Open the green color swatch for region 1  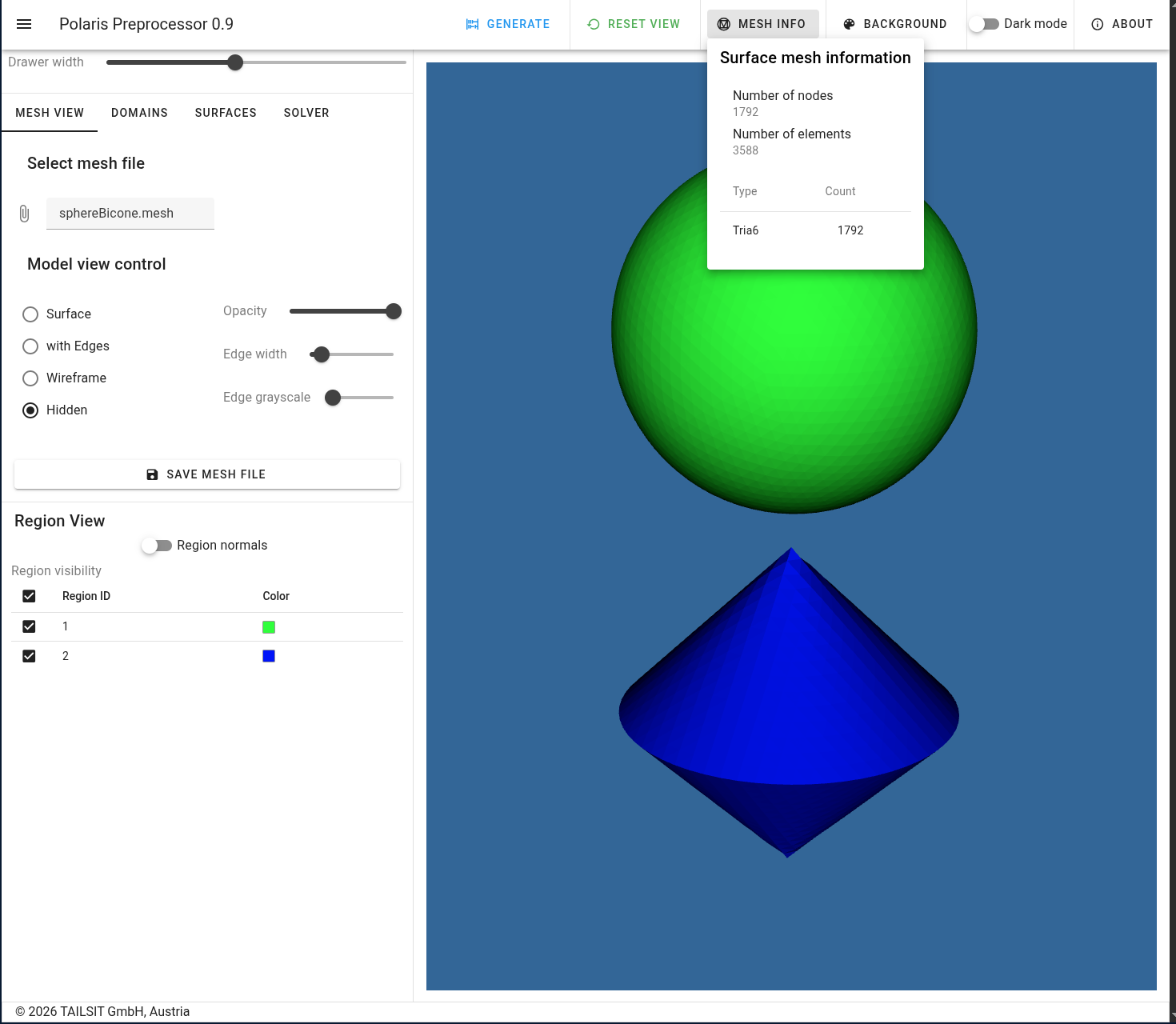(269, 627)
